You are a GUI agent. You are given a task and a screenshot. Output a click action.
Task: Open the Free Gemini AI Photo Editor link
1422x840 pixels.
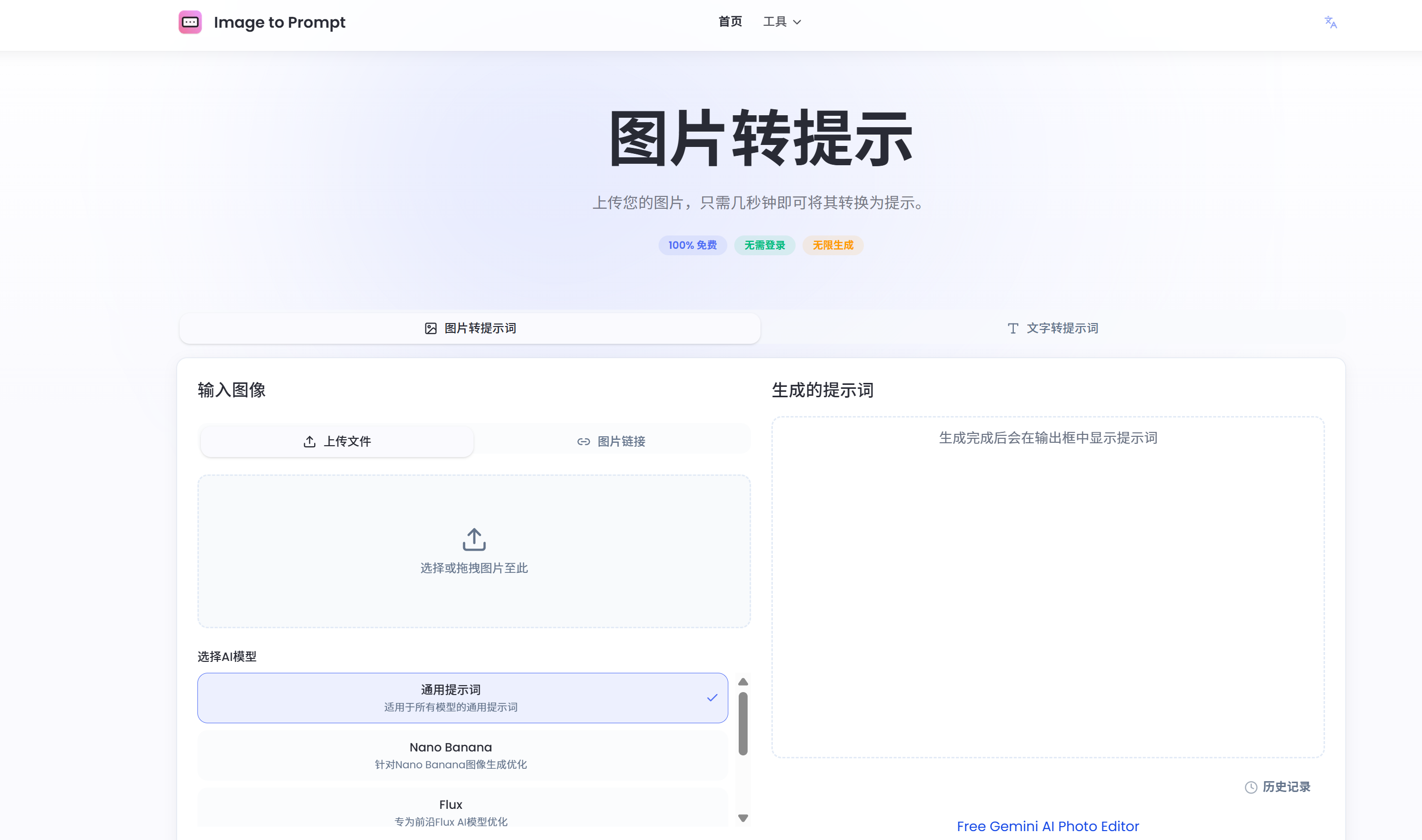click(x=1047, y=827)
